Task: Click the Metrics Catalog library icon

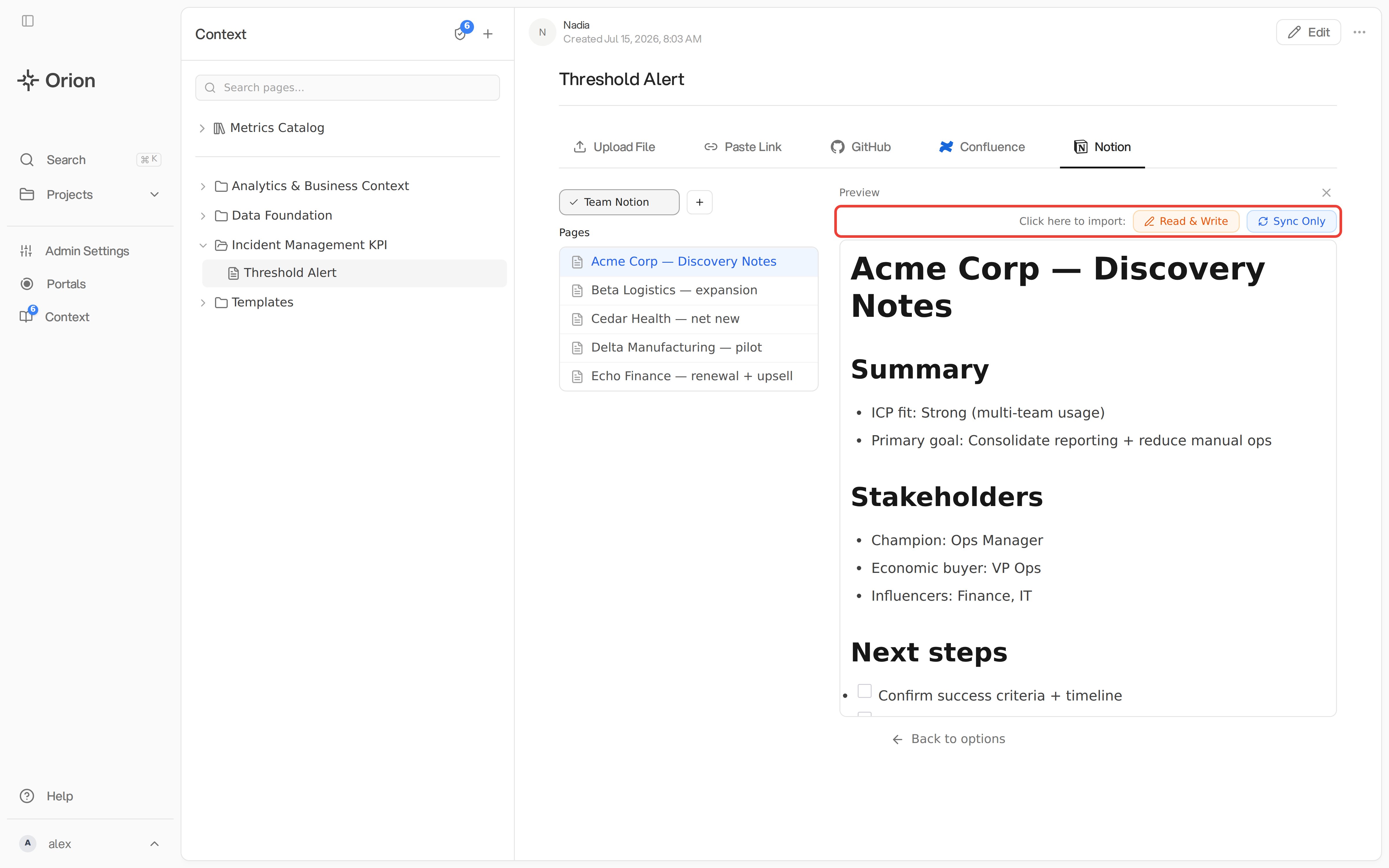Action: (x=219, y=128)
